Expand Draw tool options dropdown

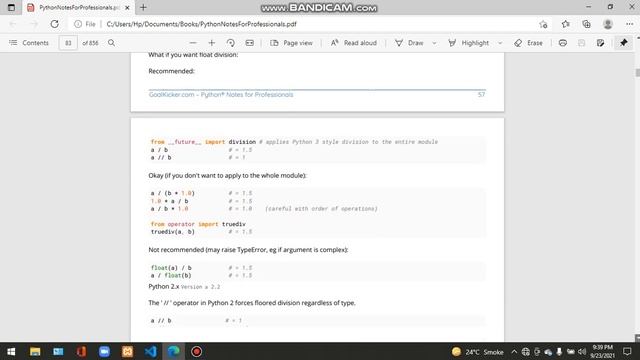[x=434, y=43]
